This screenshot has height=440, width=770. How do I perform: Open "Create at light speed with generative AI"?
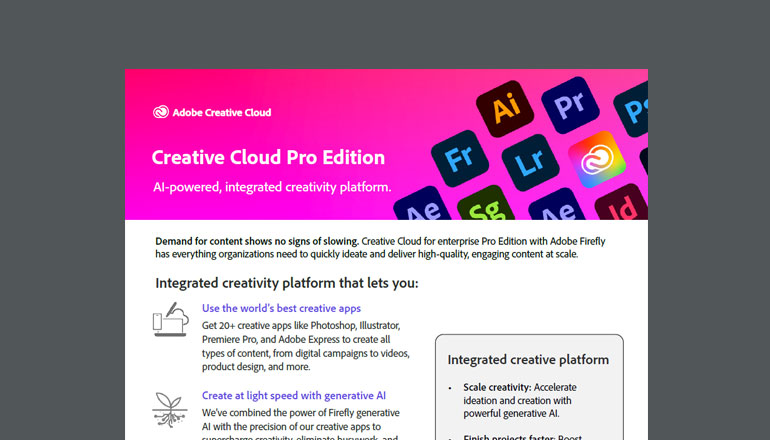point(295,395)
